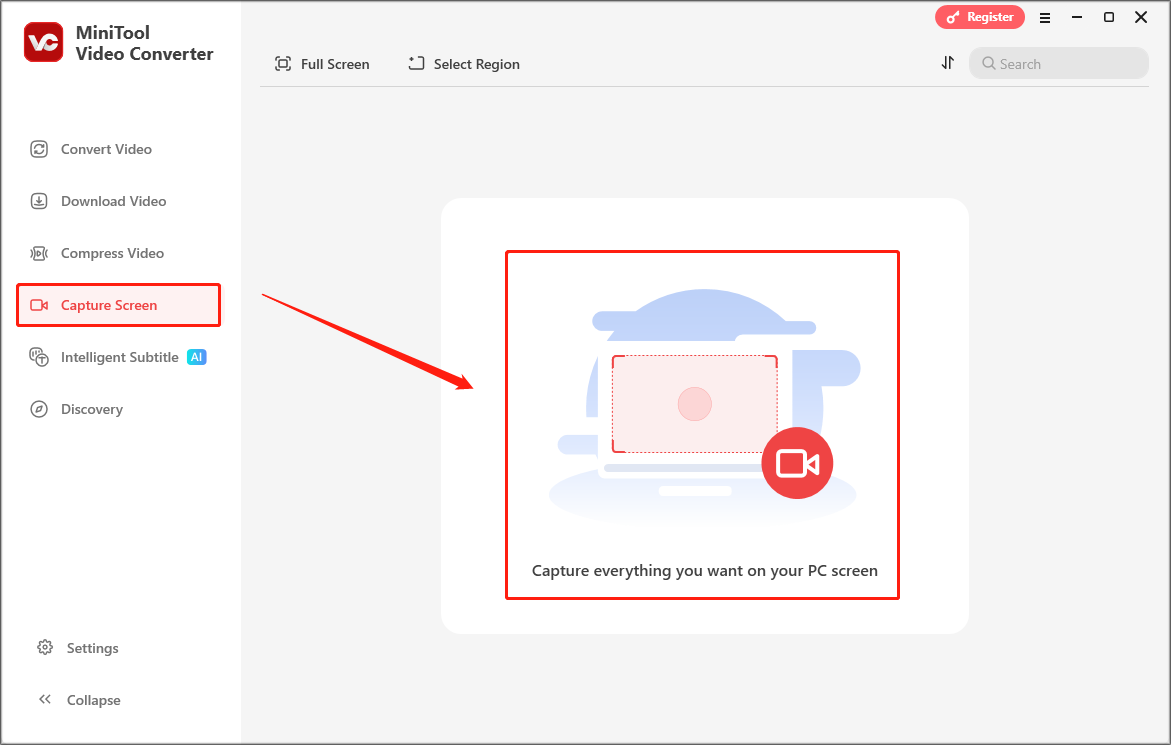The image size is (1171, 745).
Task: Click the dotted capture region preview
Action: (x=694, y=405)
